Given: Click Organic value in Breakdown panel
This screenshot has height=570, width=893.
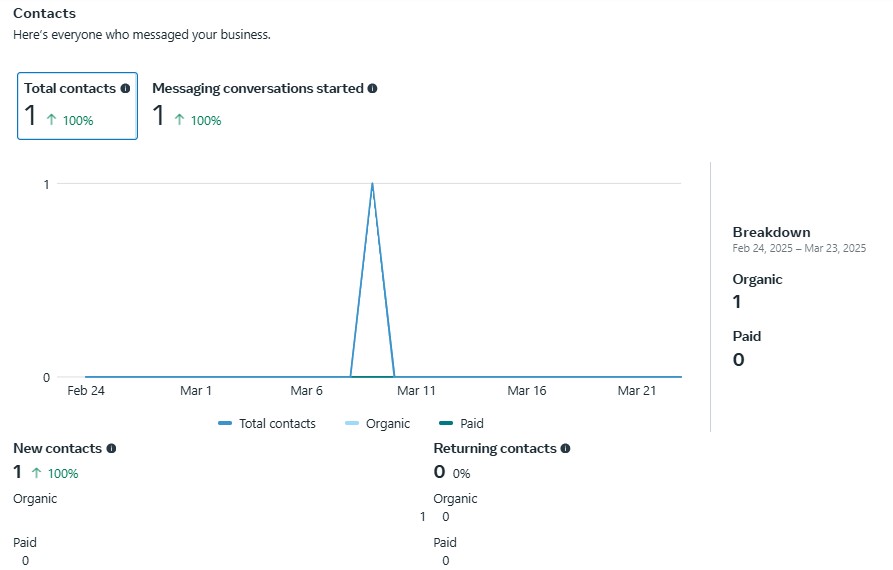Looking at the screenshot, I should point(737,302).
